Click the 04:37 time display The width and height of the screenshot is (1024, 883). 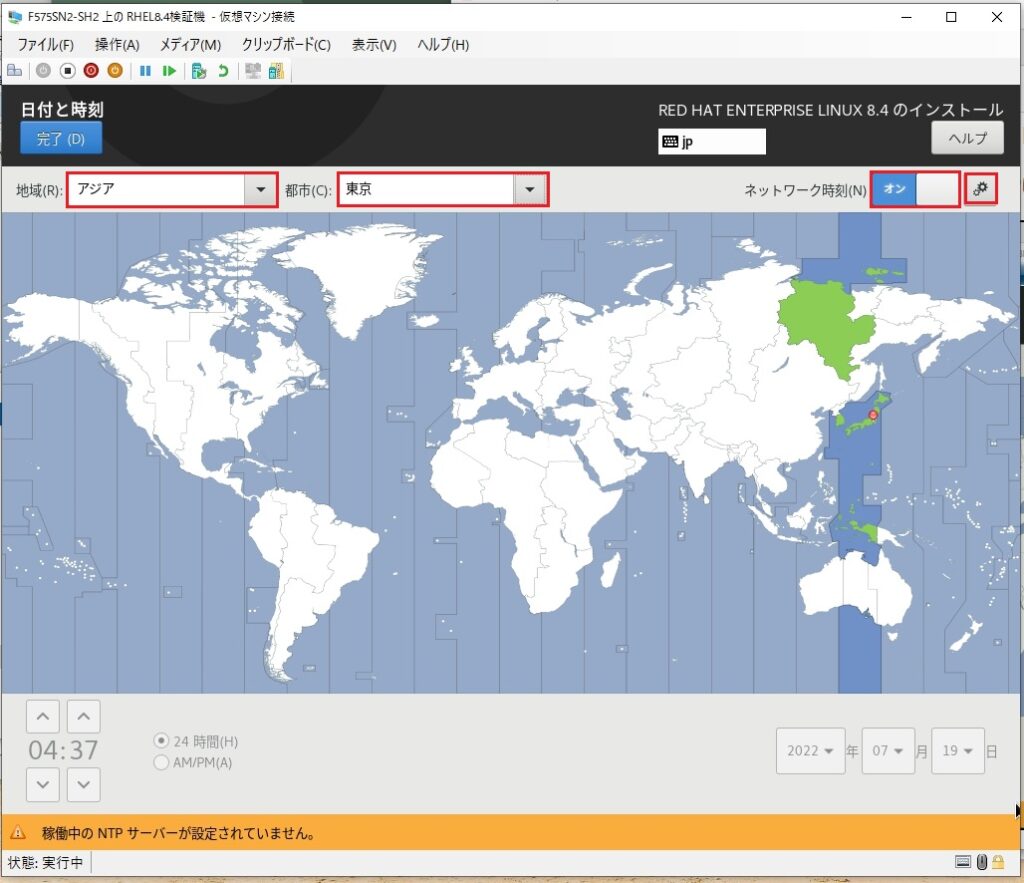coord(63,750)
